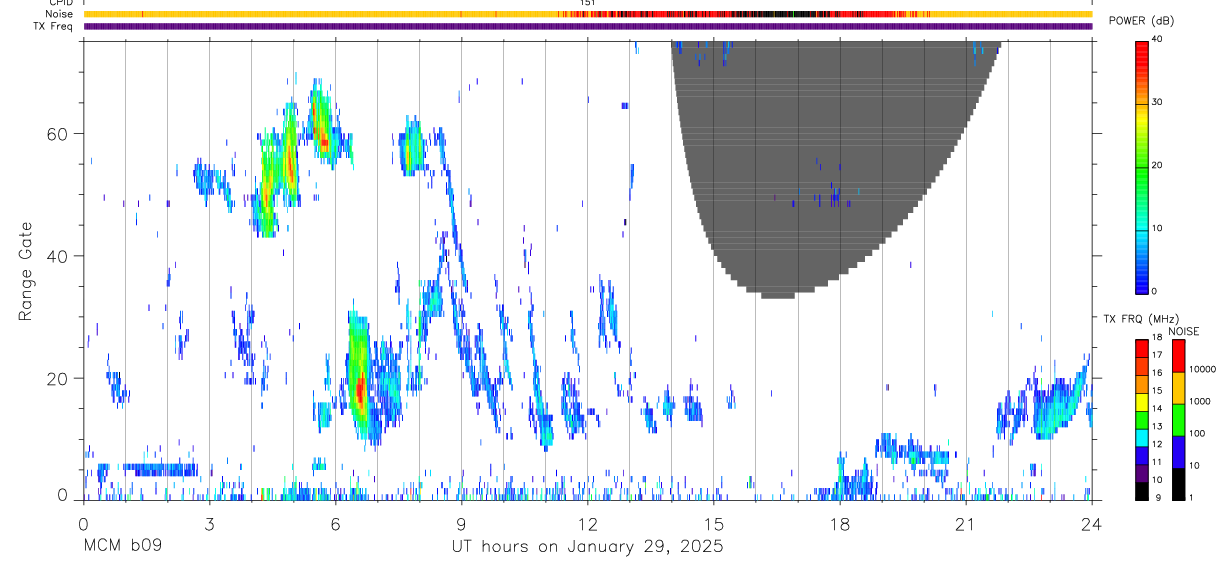Click the purple TX Freq strip

(587, 26)
